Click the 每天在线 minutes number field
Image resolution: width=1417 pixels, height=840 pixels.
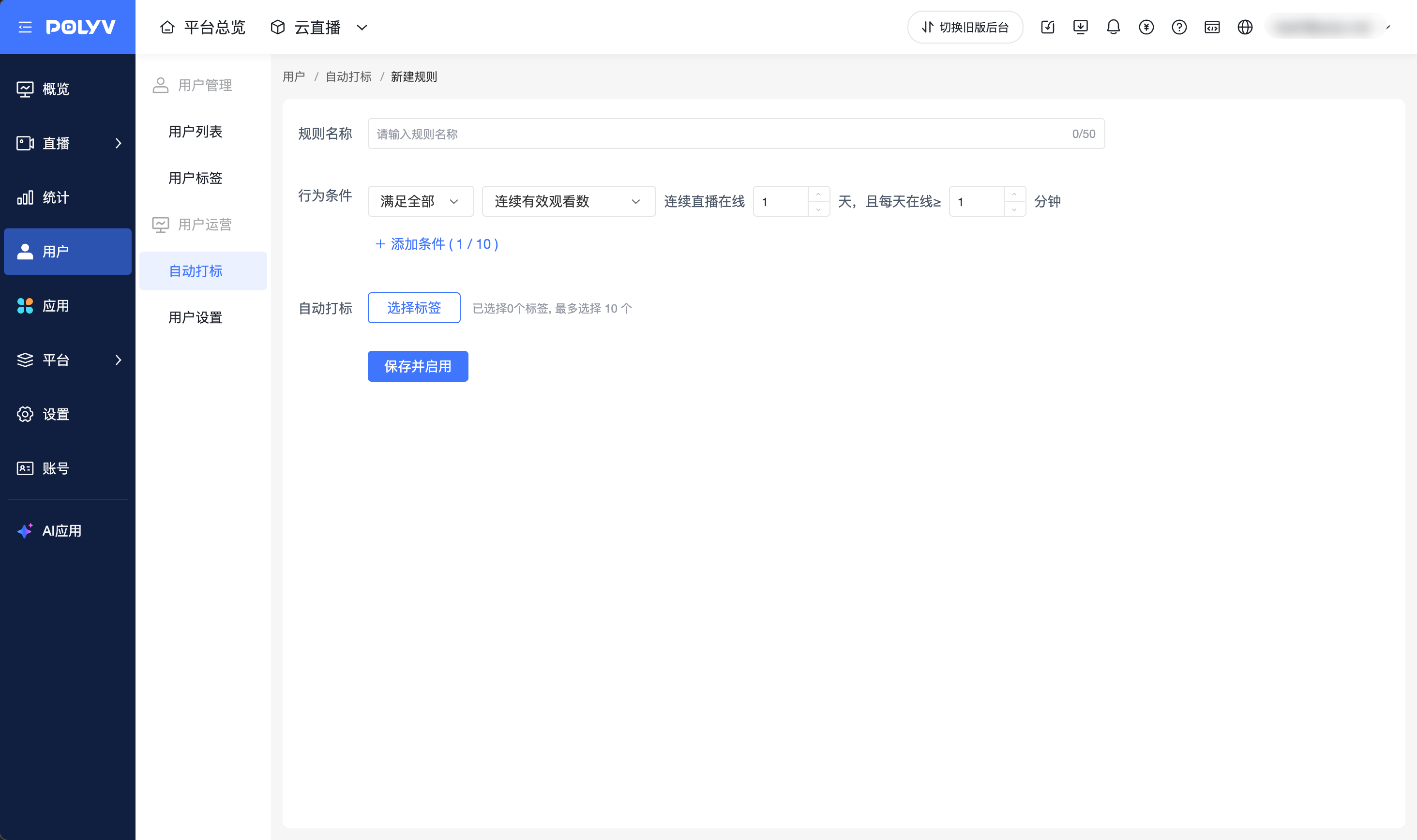coord(977,201)
